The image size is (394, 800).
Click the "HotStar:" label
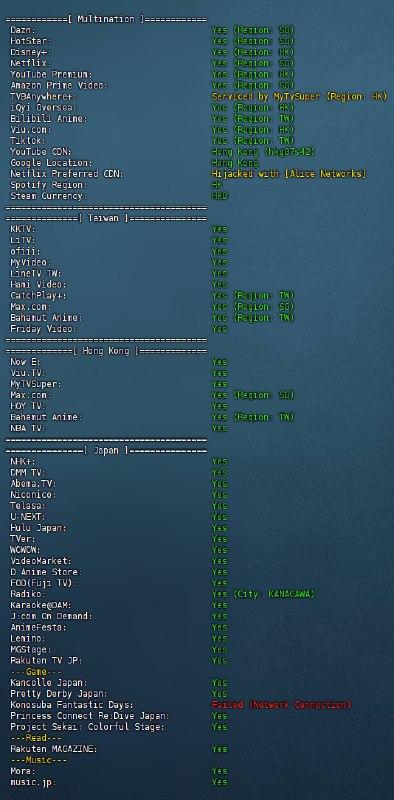pos(31,41)
